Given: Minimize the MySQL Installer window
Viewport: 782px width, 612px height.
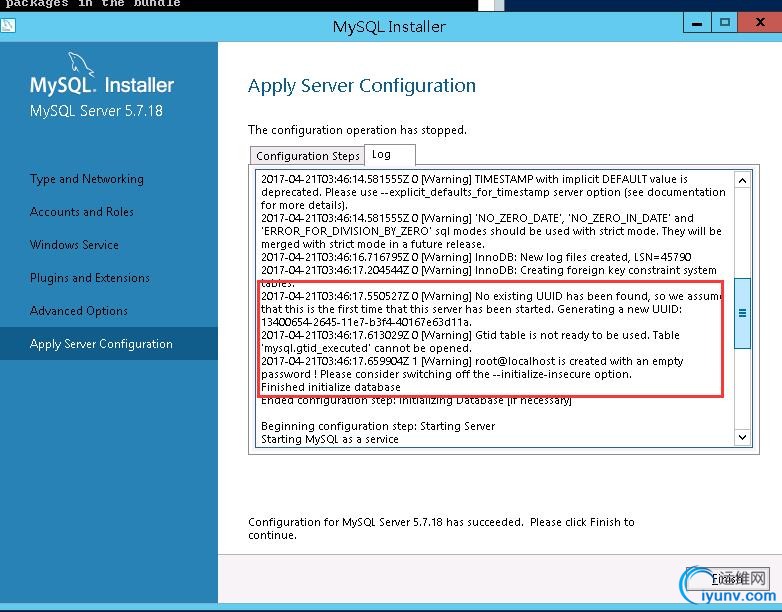Looking at the screenshot, I should pos(697,22).
